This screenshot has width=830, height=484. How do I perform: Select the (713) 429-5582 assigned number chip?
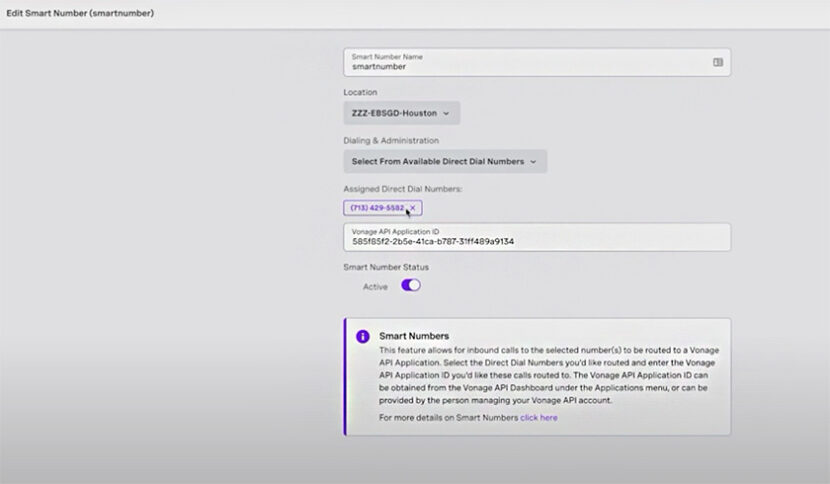click(377, 208)
